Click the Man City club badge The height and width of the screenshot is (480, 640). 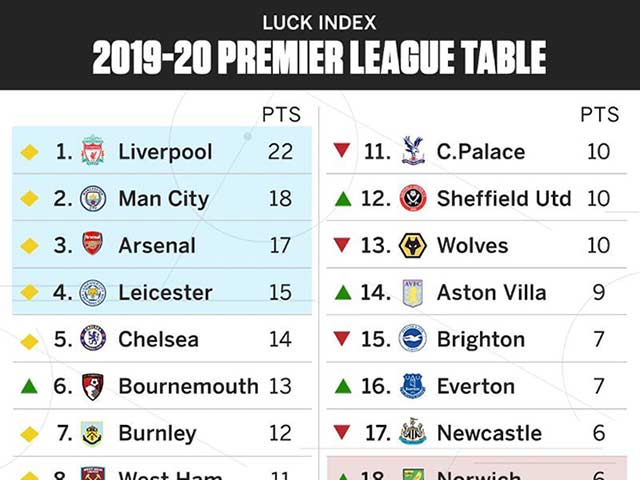[x=93, y=198]
